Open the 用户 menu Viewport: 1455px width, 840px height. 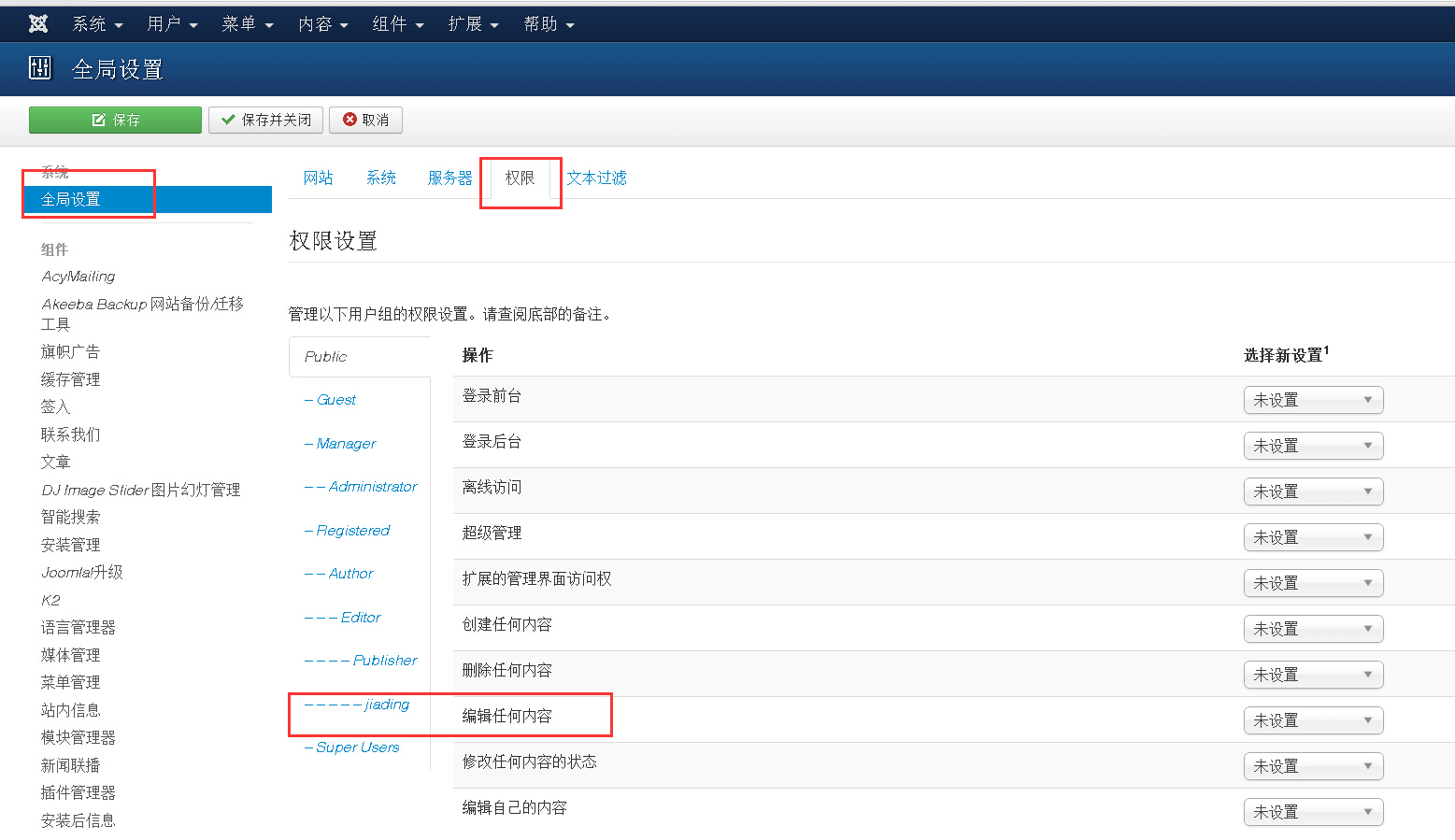(x=172, y=24)
